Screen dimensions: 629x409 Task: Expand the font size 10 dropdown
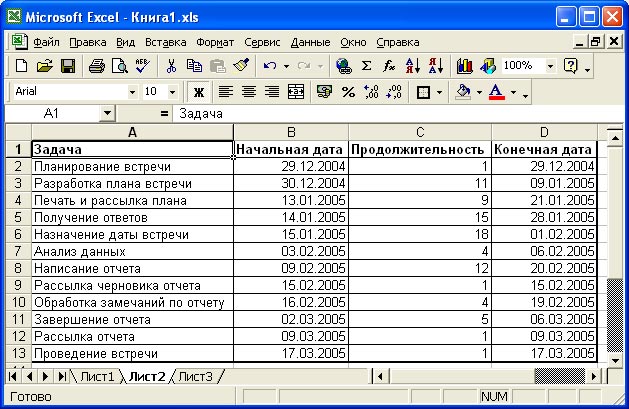tap(172, 92)
